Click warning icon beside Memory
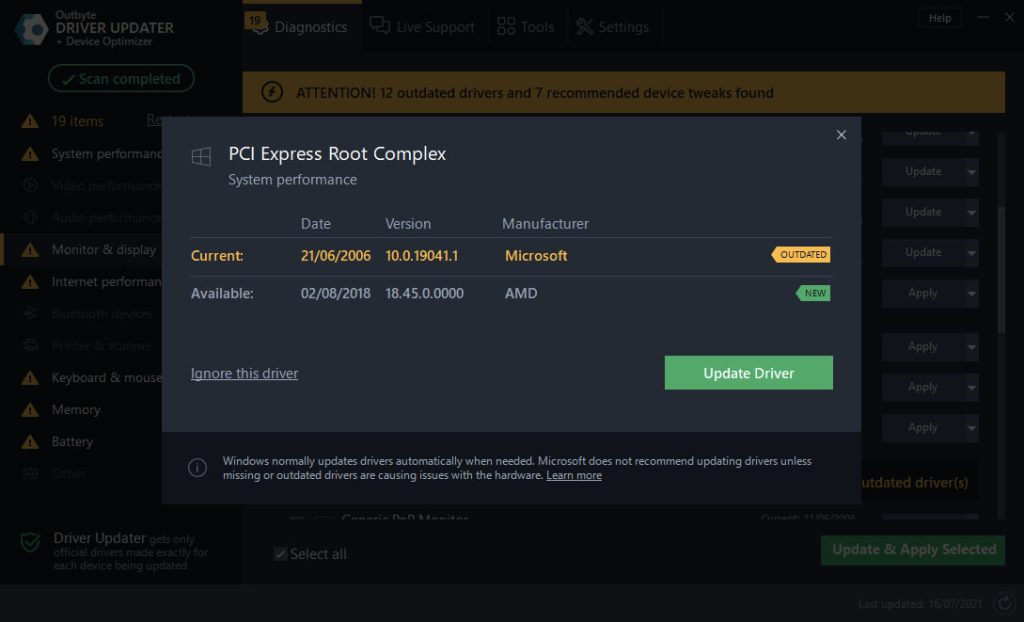 pyautogui.click(x=30, y=410)
